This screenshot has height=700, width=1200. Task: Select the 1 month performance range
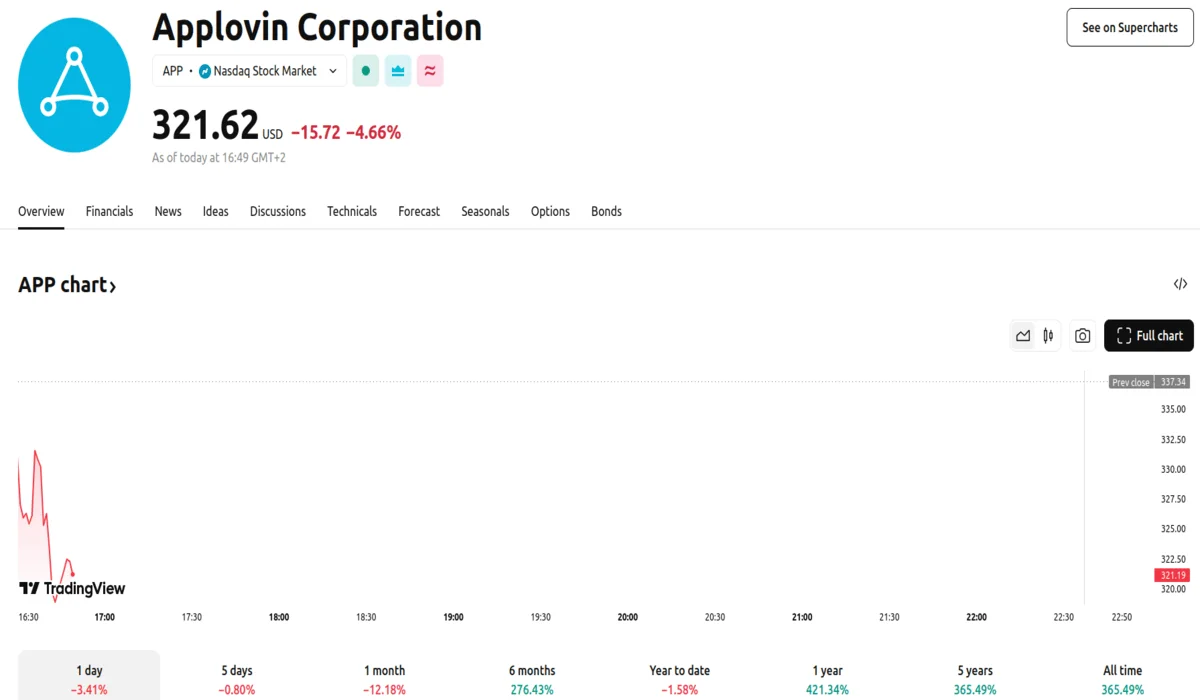(x=384, y=679)
